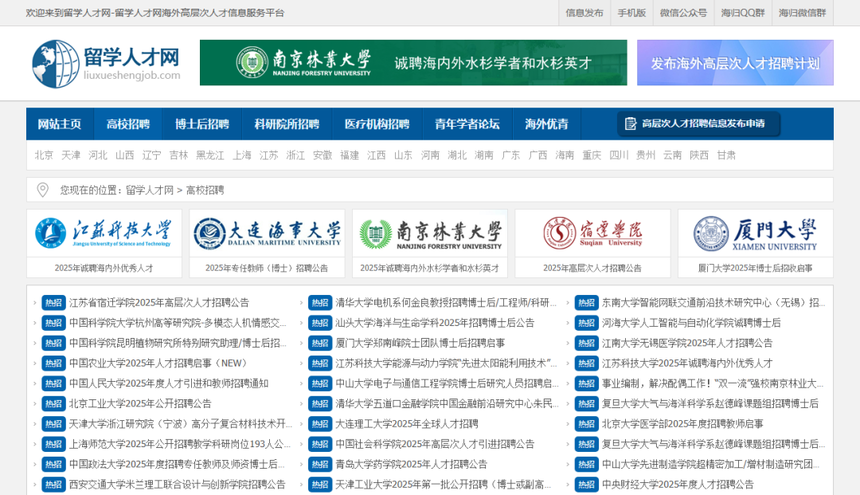860x495 pixels.
Task: Click 高校招聘 breadcrumb link
Action: point(205,190)
